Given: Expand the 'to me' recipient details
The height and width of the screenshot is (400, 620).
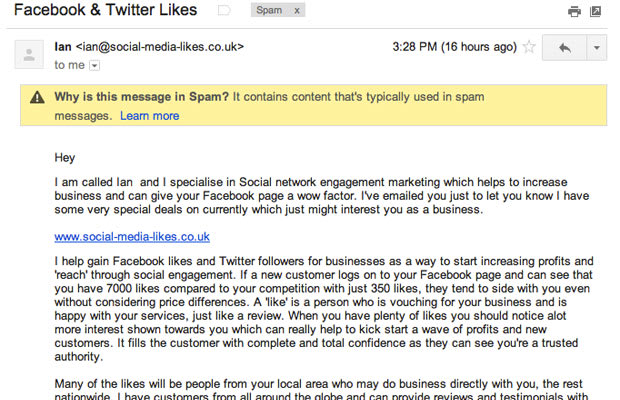Looking at the screenshot, I should (95, 65).
